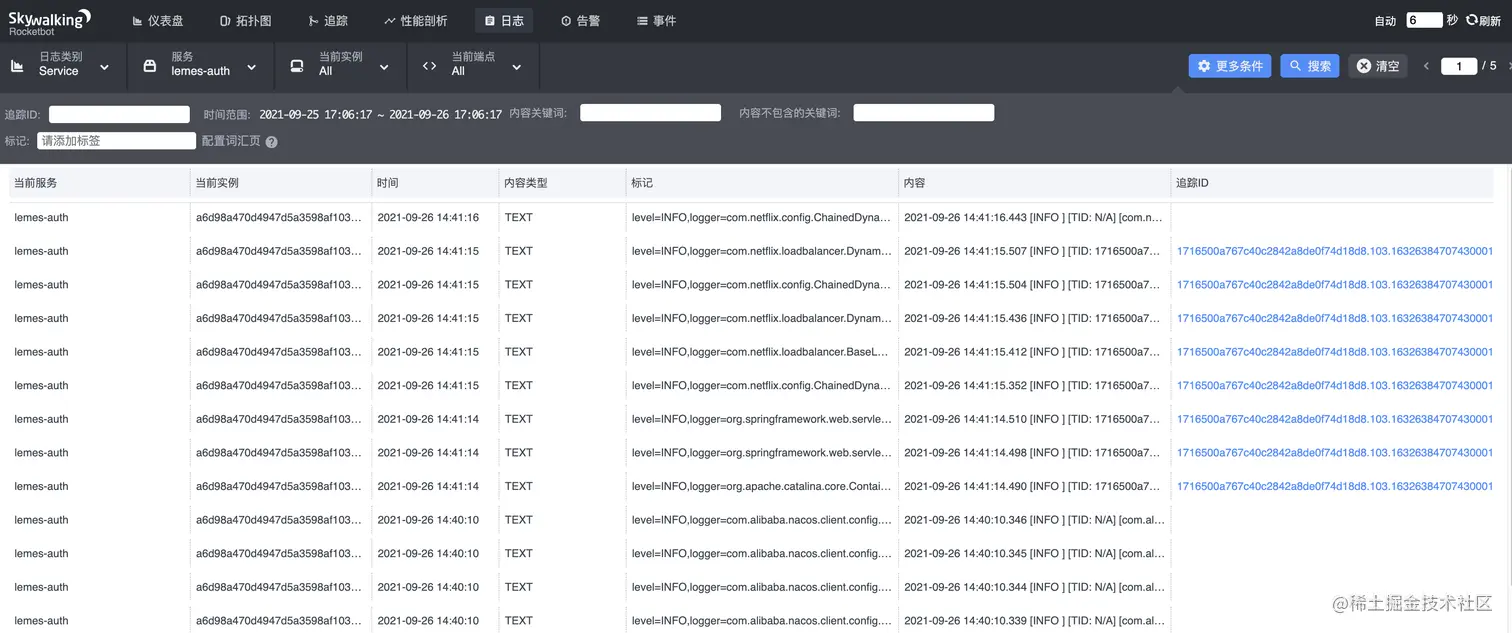The image size is (1512, 633).
Task: Go to next page arrow
Action: click(x=1508, y=66)
